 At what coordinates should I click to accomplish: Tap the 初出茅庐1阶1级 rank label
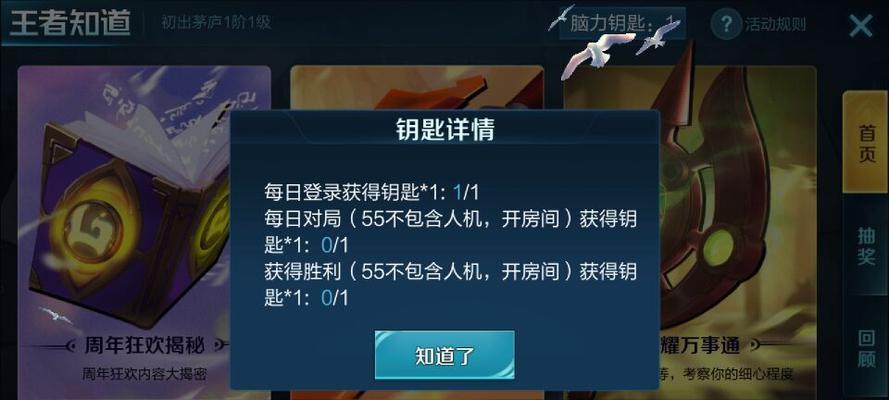click(215, 23)
